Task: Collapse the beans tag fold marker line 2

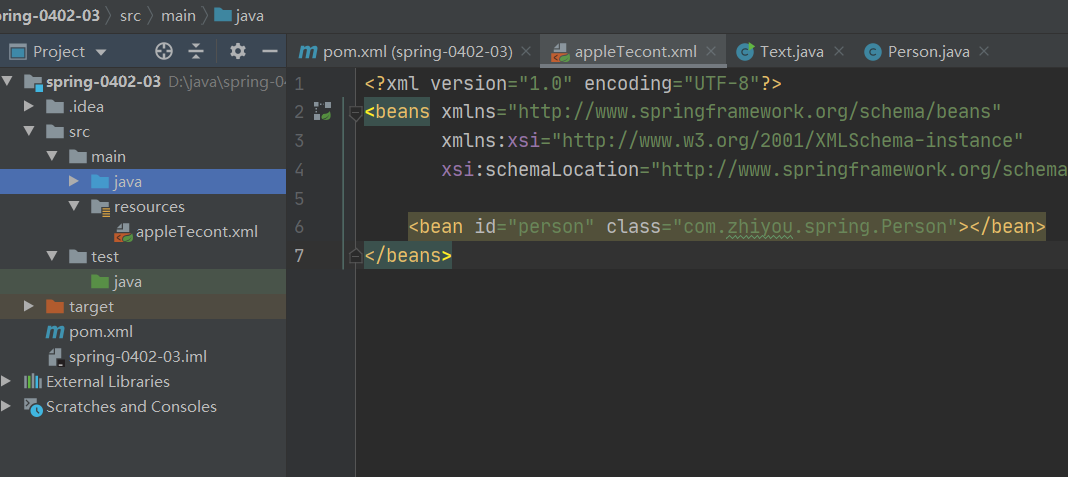Action: (355, 112)
